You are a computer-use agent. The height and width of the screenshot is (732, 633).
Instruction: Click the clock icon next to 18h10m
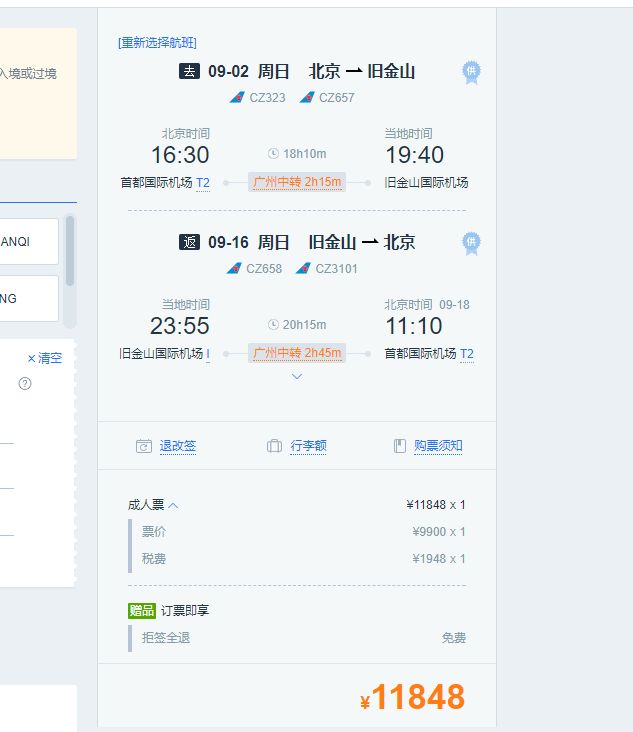point(273,154)
